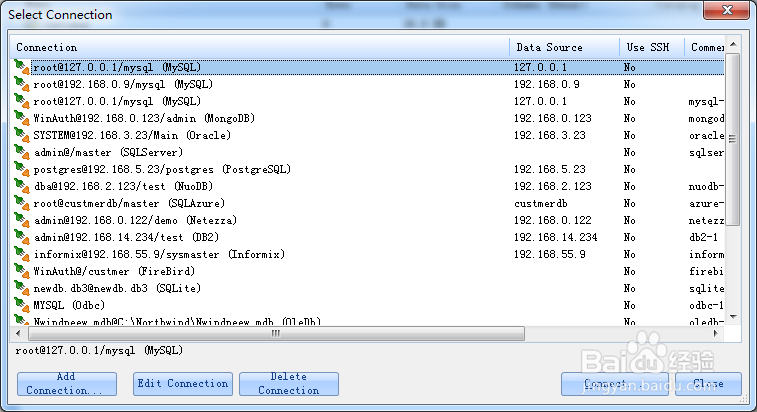Click vertical scrollbar up arrow
The image size is (757, 412).
[x=733, y=44]
